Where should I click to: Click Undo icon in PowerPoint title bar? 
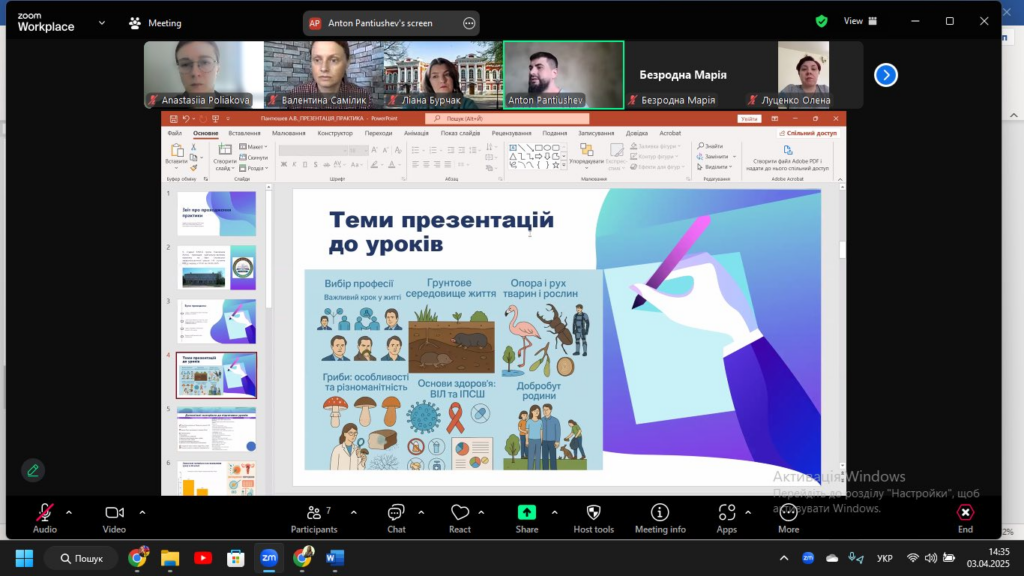click(x=186, y=119)
